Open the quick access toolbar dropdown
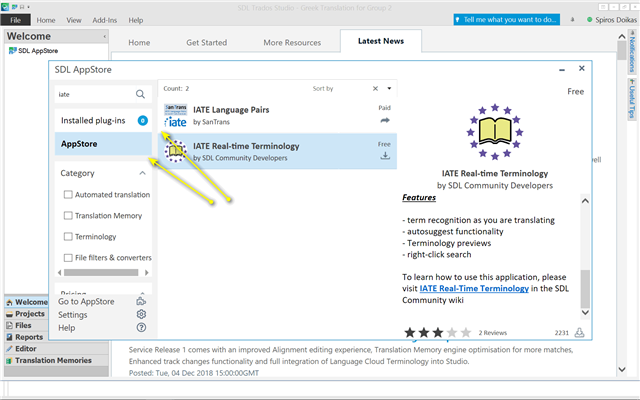 tap(28, 7)
